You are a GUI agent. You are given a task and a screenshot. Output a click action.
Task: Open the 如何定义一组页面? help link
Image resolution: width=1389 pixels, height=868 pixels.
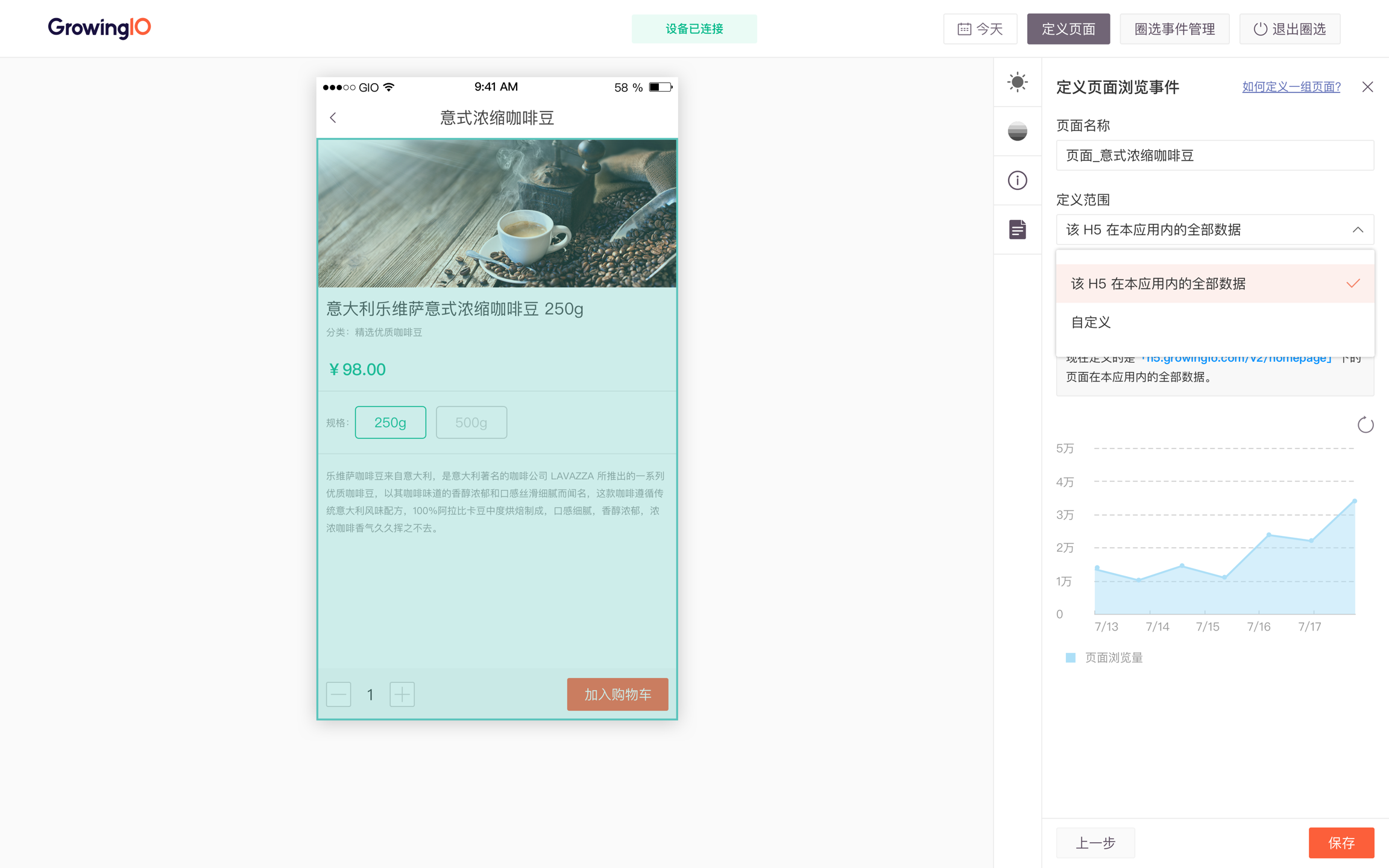click(1291, 87)
